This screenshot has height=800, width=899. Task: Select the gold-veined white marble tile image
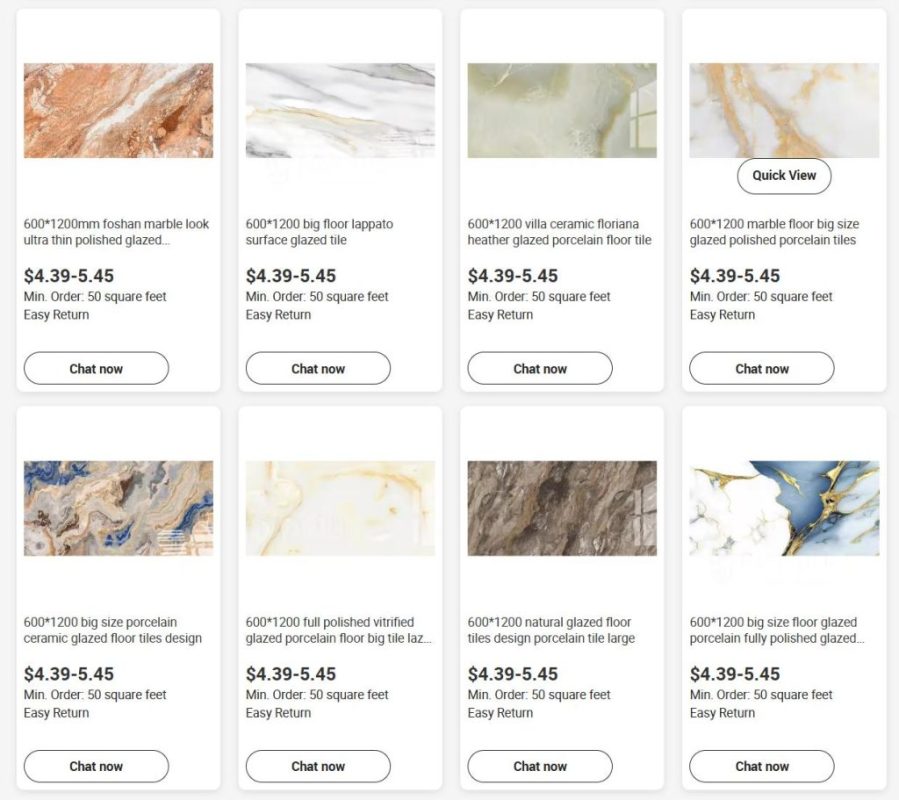point(784,111)
